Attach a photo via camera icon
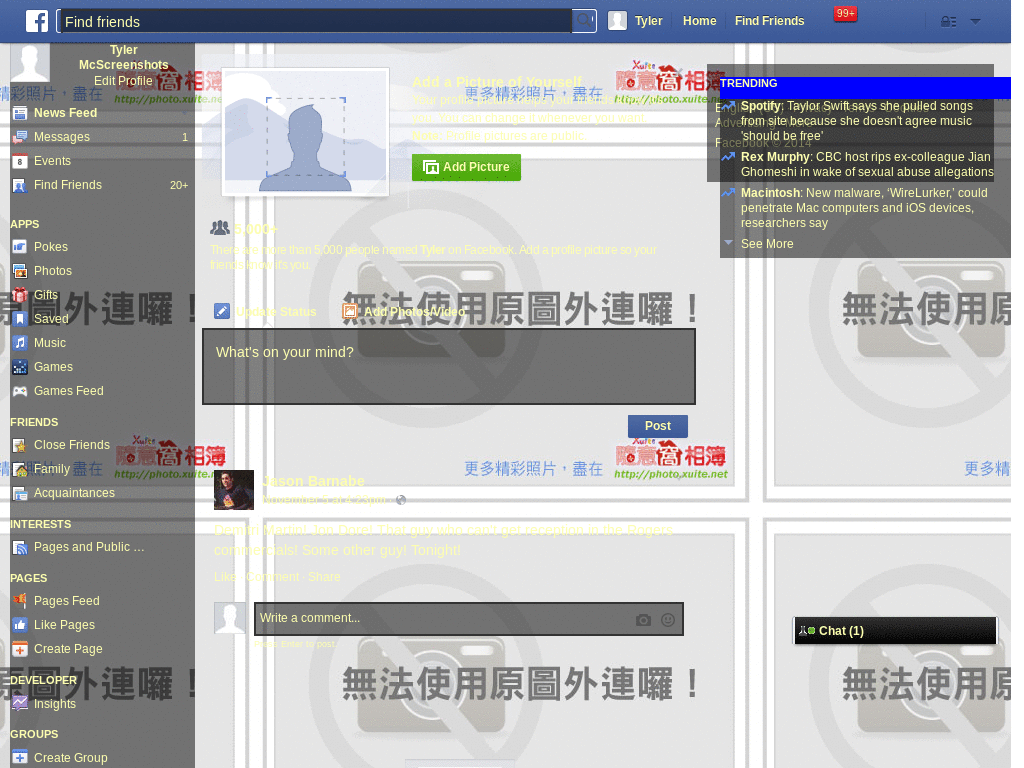The height and width of the screenshot is (768, 1024). coord(643,620)
